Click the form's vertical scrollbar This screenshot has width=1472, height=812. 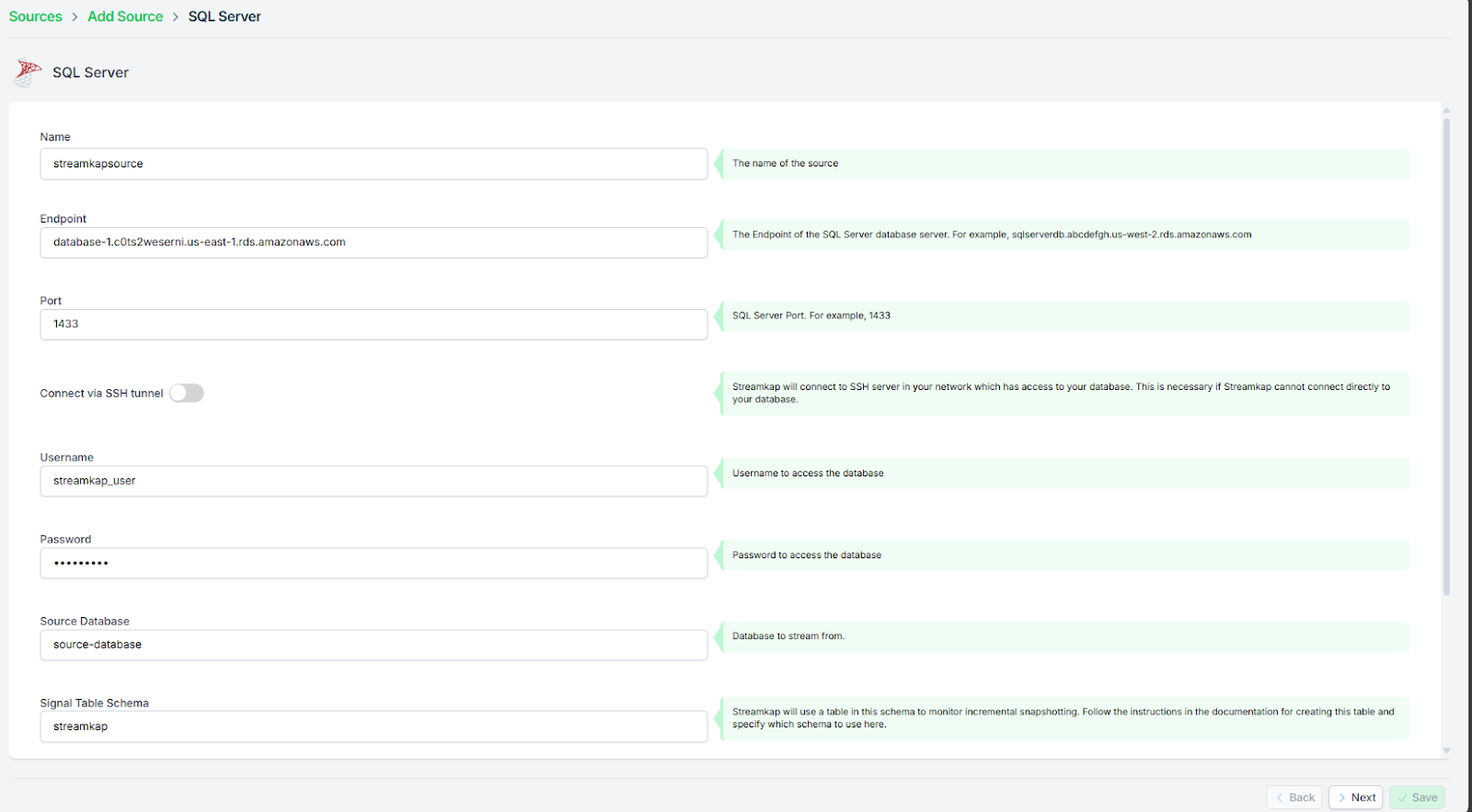(x=1446, y=357)
